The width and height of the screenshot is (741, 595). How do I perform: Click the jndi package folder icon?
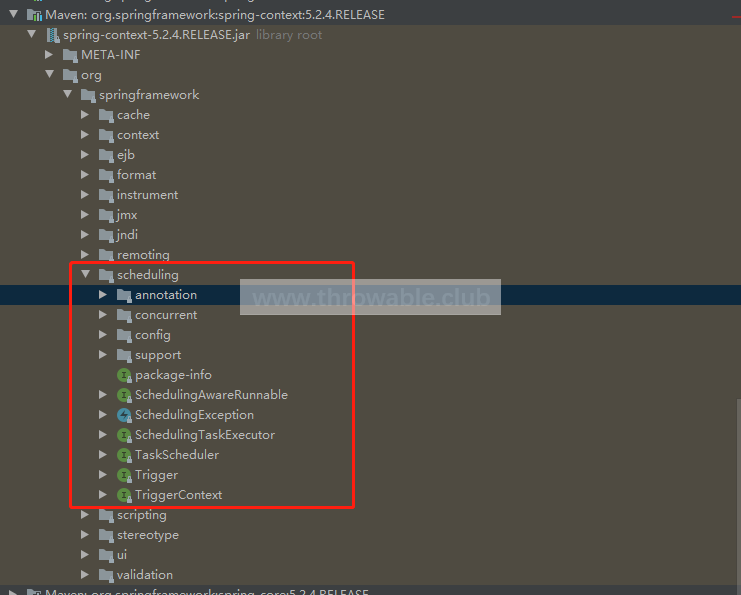[x=106, y=235]
